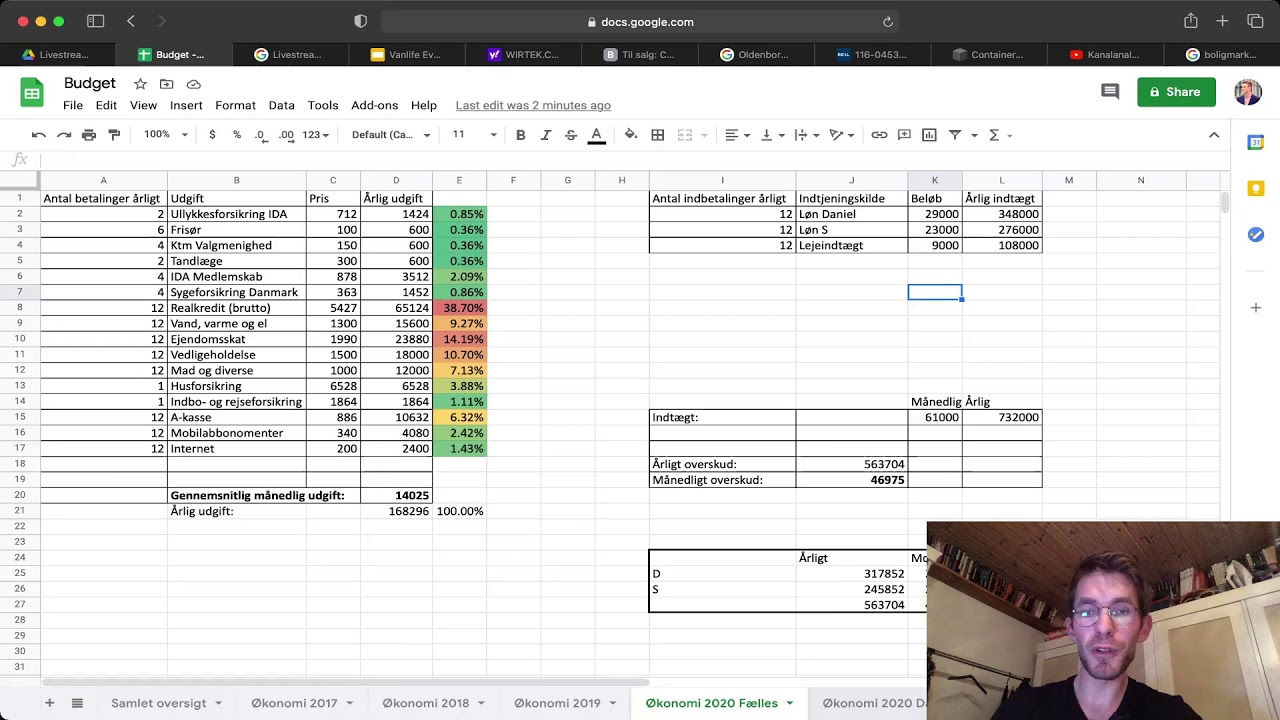Click the Insert comment icon
The image size is (1280, 720).
coord(904,135)
